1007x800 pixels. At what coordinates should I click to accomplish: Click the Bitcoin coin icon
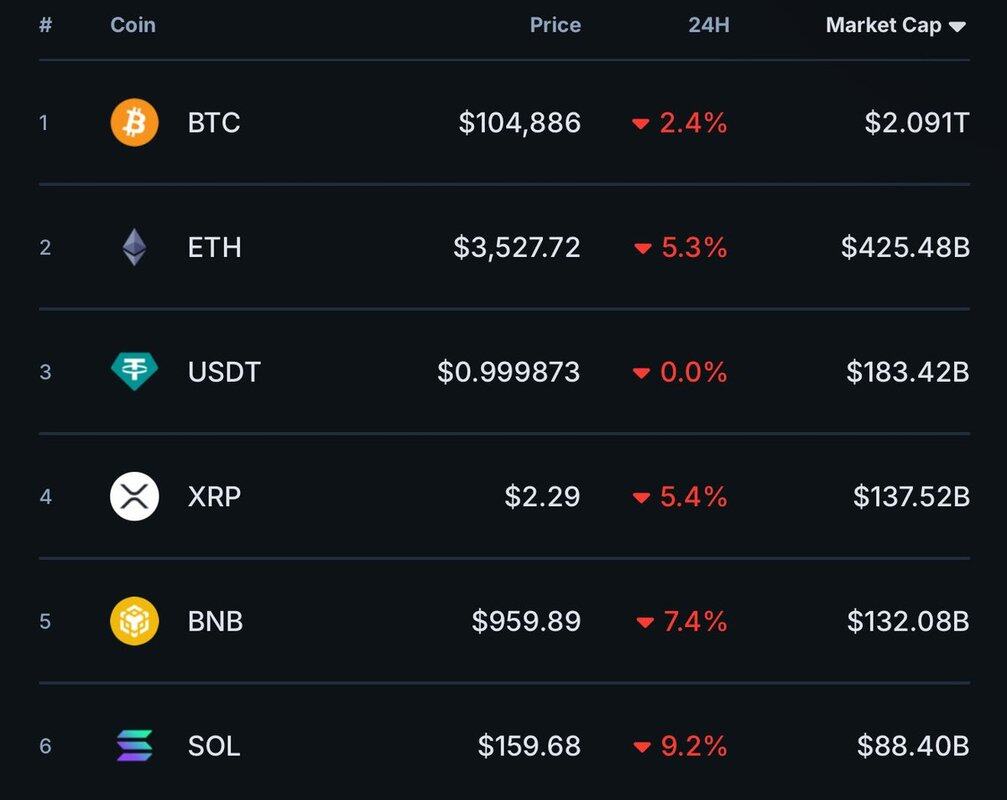tap(134, 123)
